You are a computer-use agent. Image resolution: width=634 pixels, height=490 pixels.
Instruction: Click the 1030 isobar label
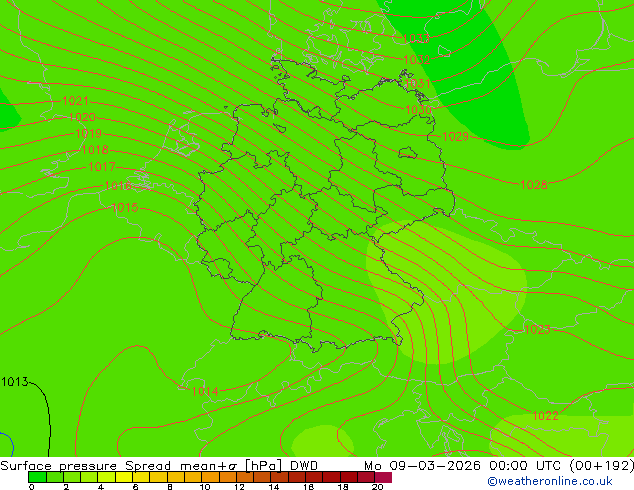click(418, 110)
